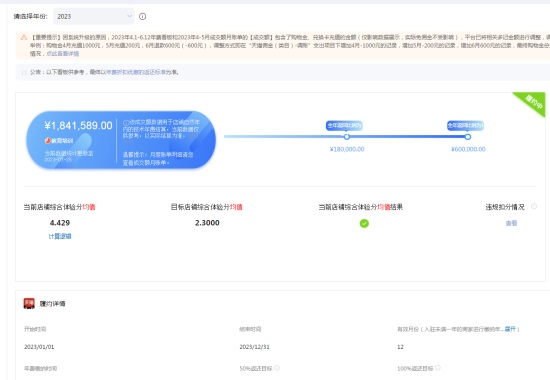Click ¥600,000.00 progress milestone marker

pyautogui.click(x=468, y=137)
